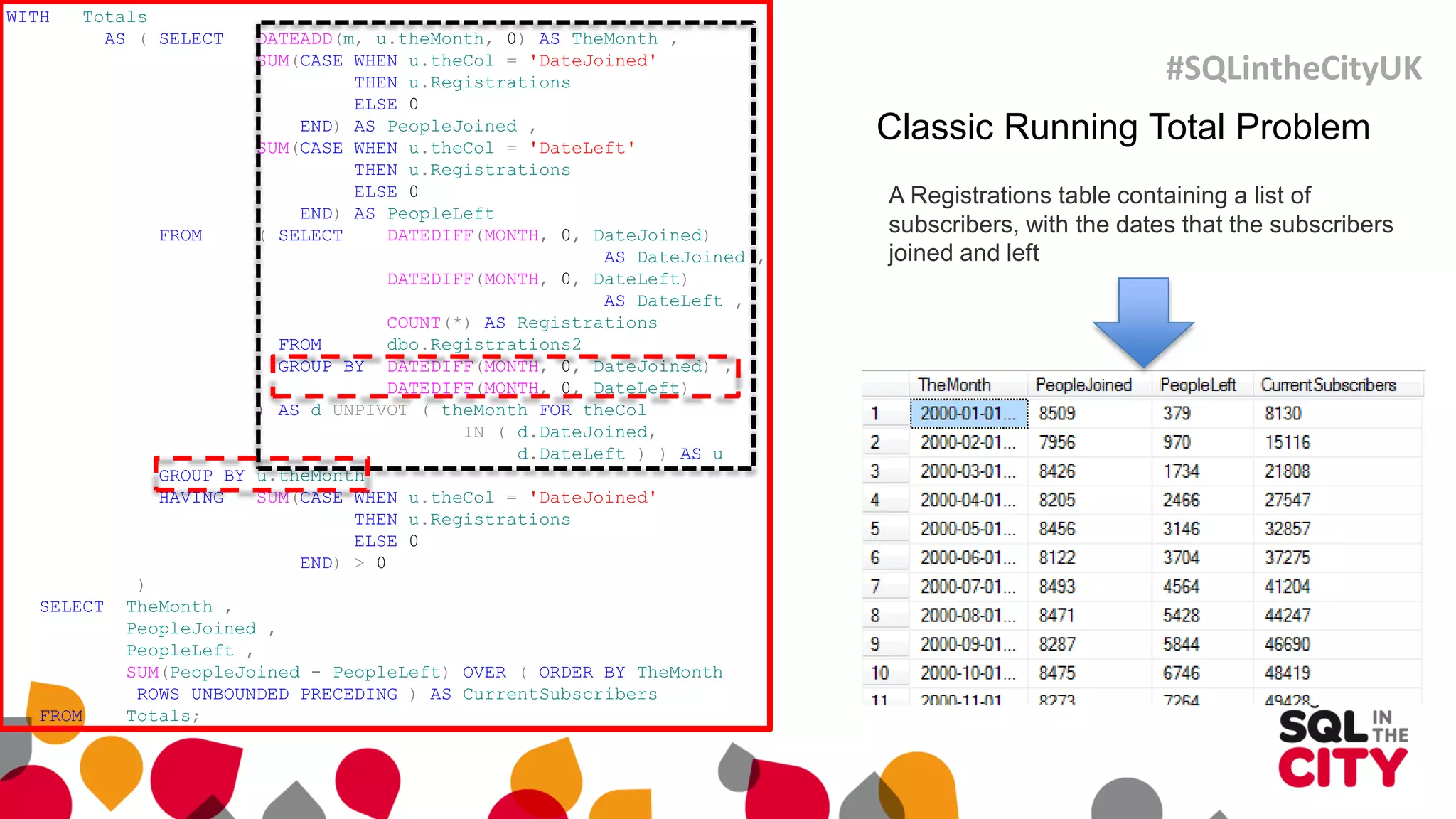Screen dimensions: 1456x819
Task: Click COUNT(*) in the inner select
Action: [429, 323]
